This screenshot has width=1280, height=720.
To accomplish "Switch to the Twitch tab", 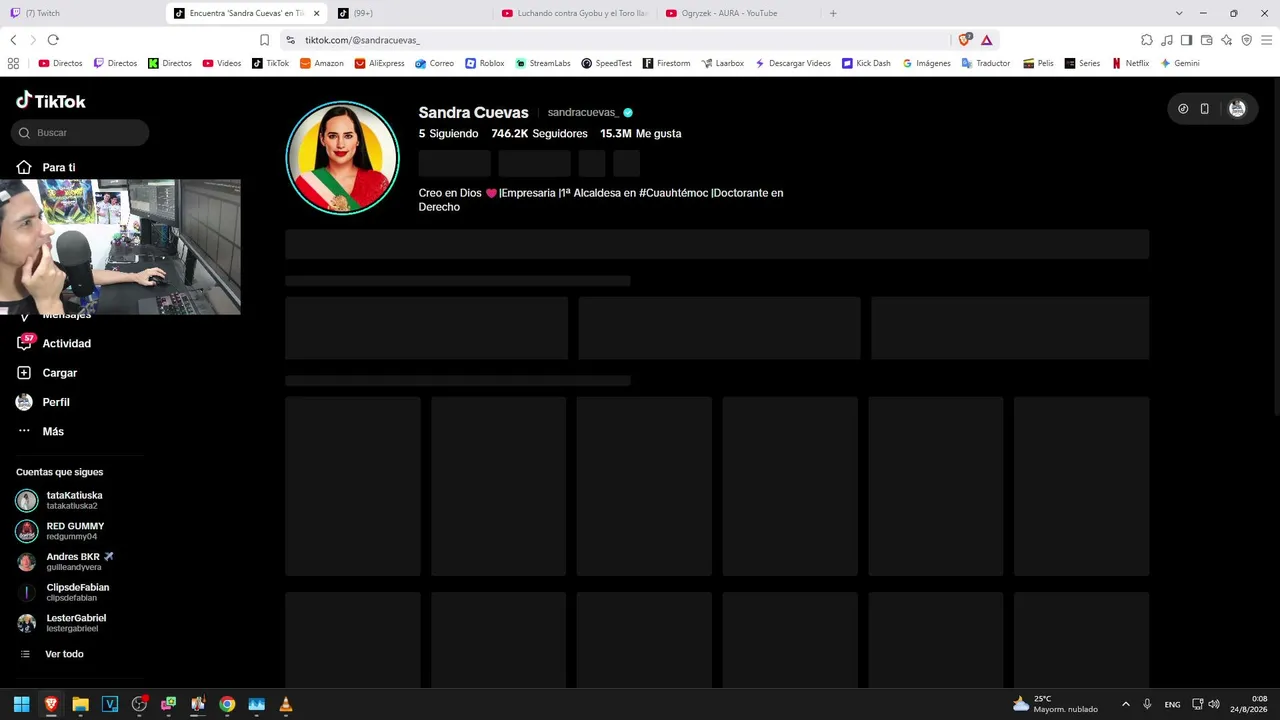I will [x=82, y=13].
